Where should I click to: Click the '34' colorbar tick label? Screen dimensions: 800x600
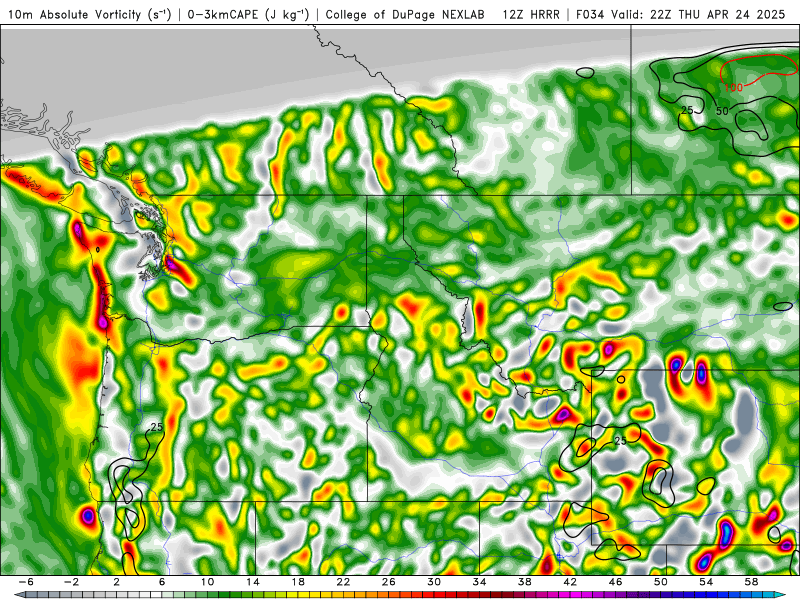(479, 582)
